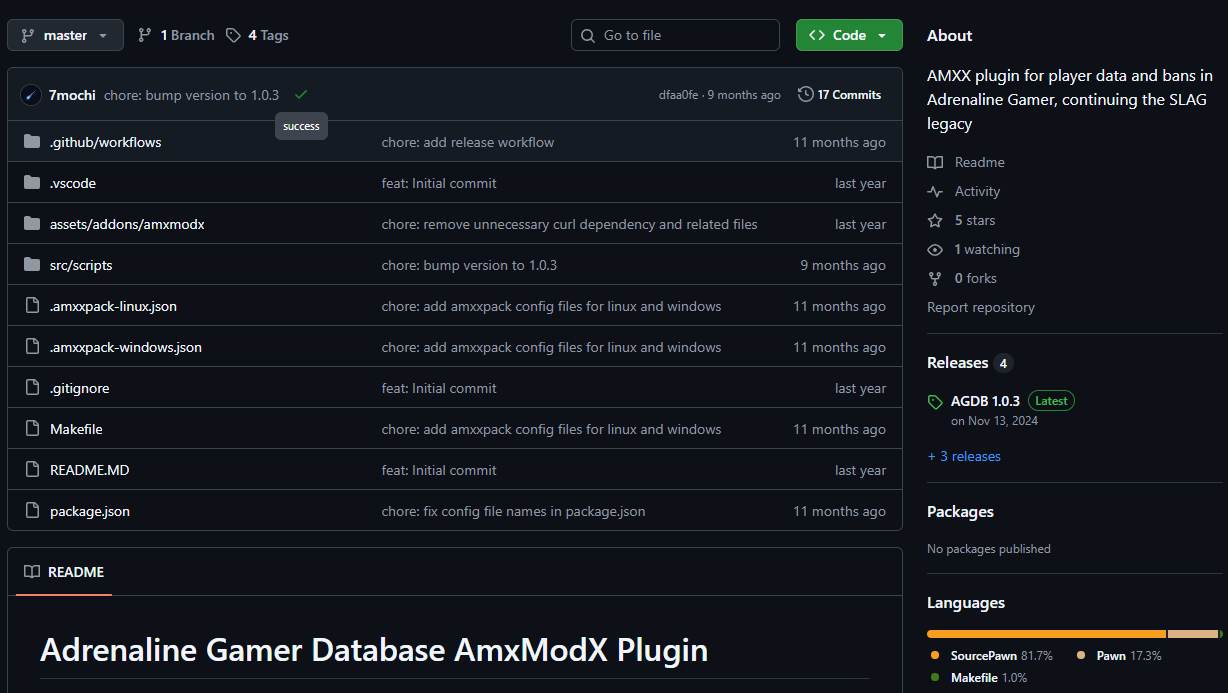Open the src/scripts folder
1228x693 pixels.
pyautogui.click(x=80, y=265)
